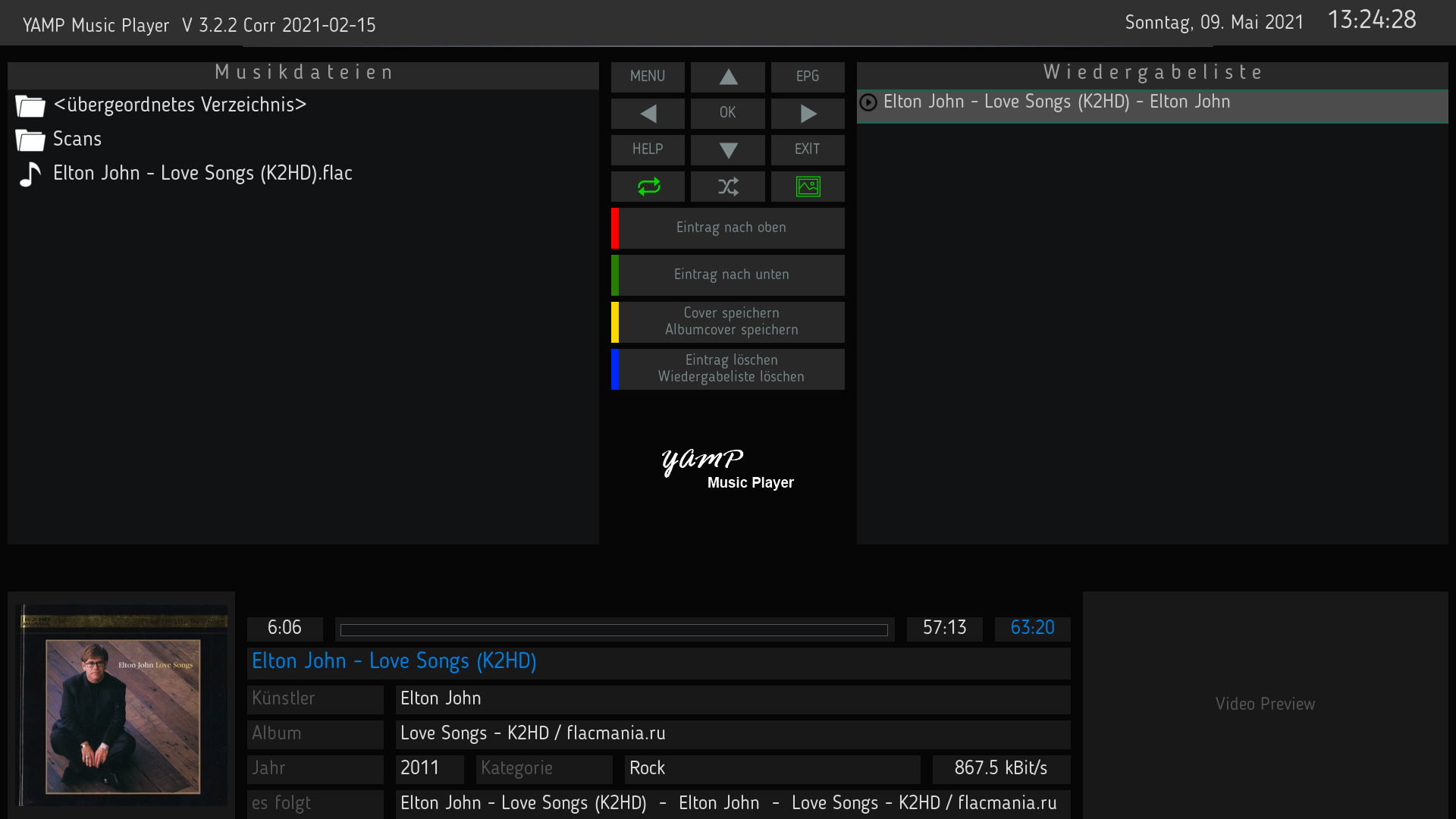The height and width of the screenshot is (819, 1456).
Task: Click the date Sonntag, 09. Mai 2021
Action: pyautogui.click(x=1214, y=23)
